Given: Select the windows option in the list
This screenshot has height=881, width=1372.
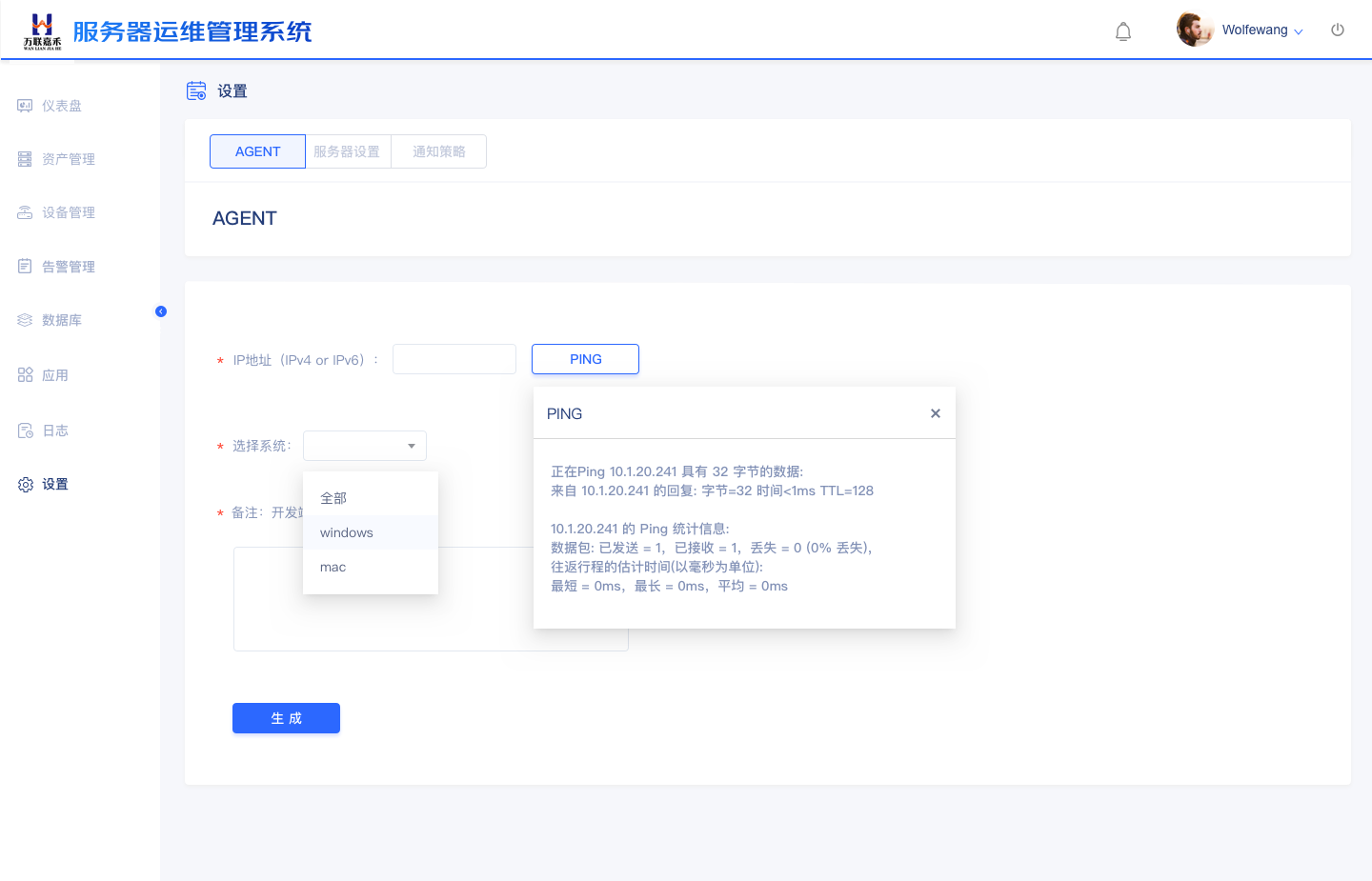Looking at the screenshot, I should (347, 532).
